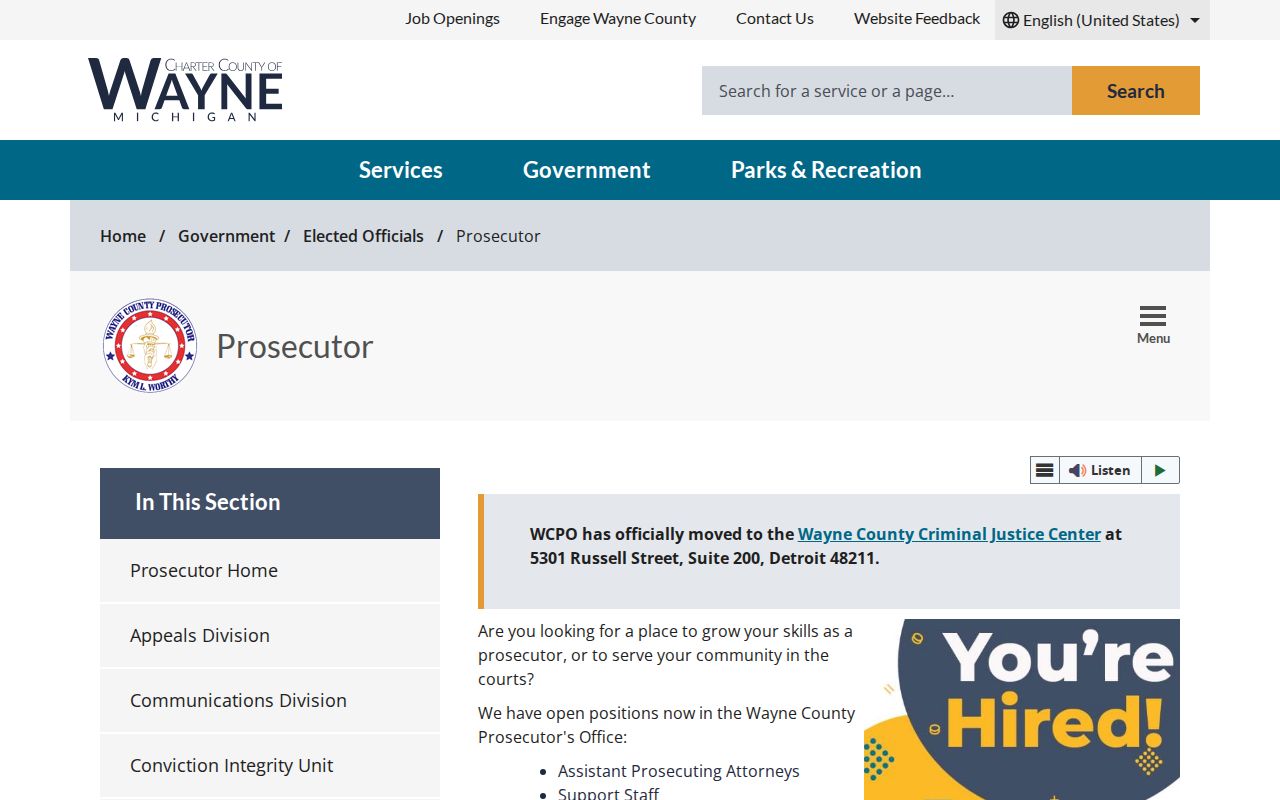The width and height of the screenshot is (1280, 800).
Task: Select Prosecutor Home in sidebar
Action: pyautogui.click(x=270, y=571)
